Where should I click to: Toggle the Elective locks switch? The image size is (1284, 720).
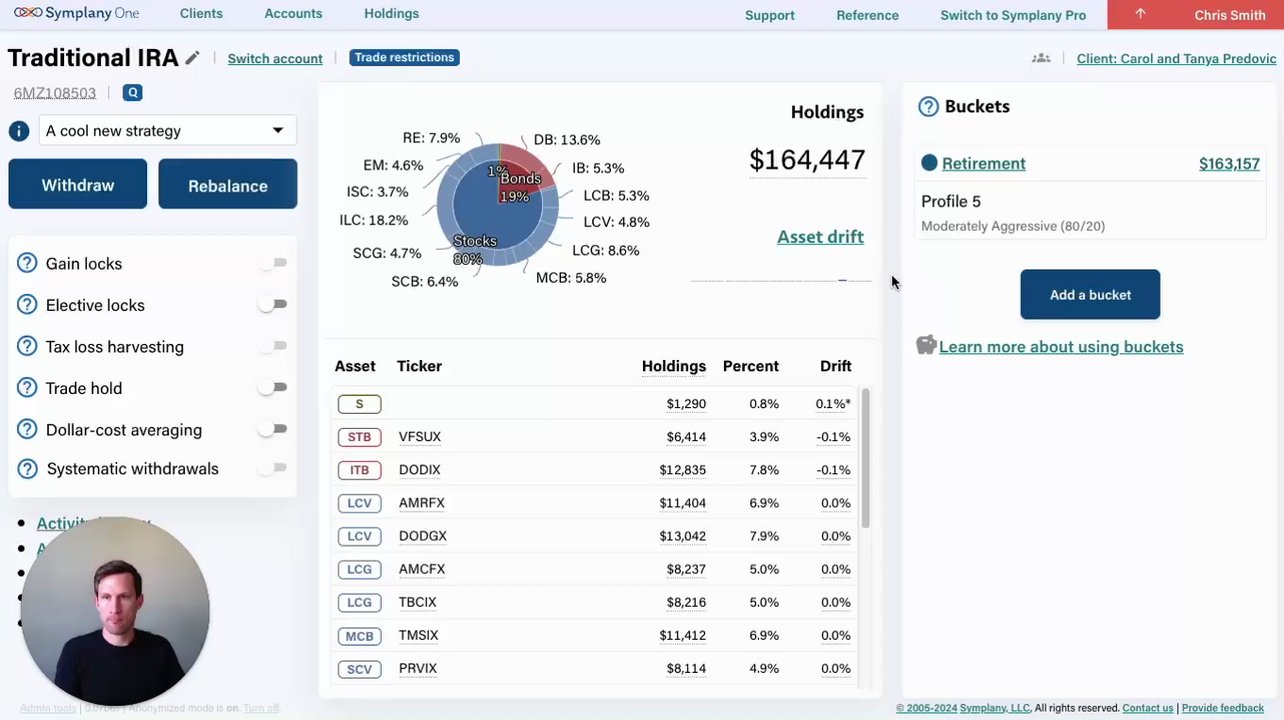point(272,304)
